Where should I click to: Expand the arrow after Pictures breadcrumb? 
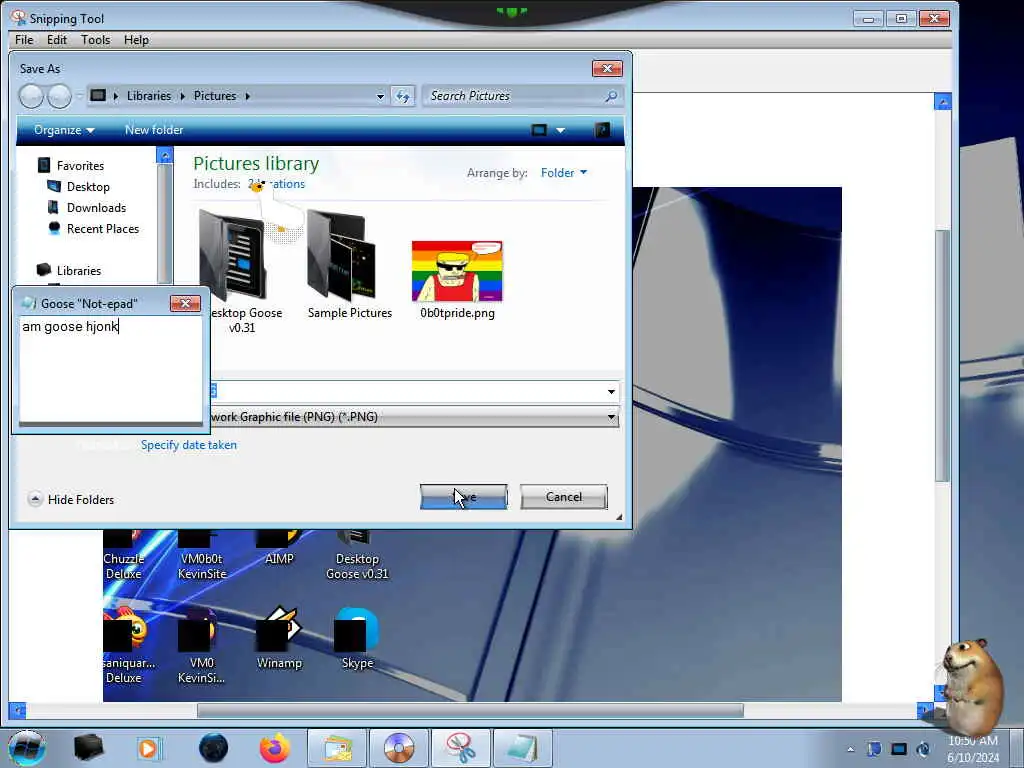pyautogui.click(x=248, y=96)
